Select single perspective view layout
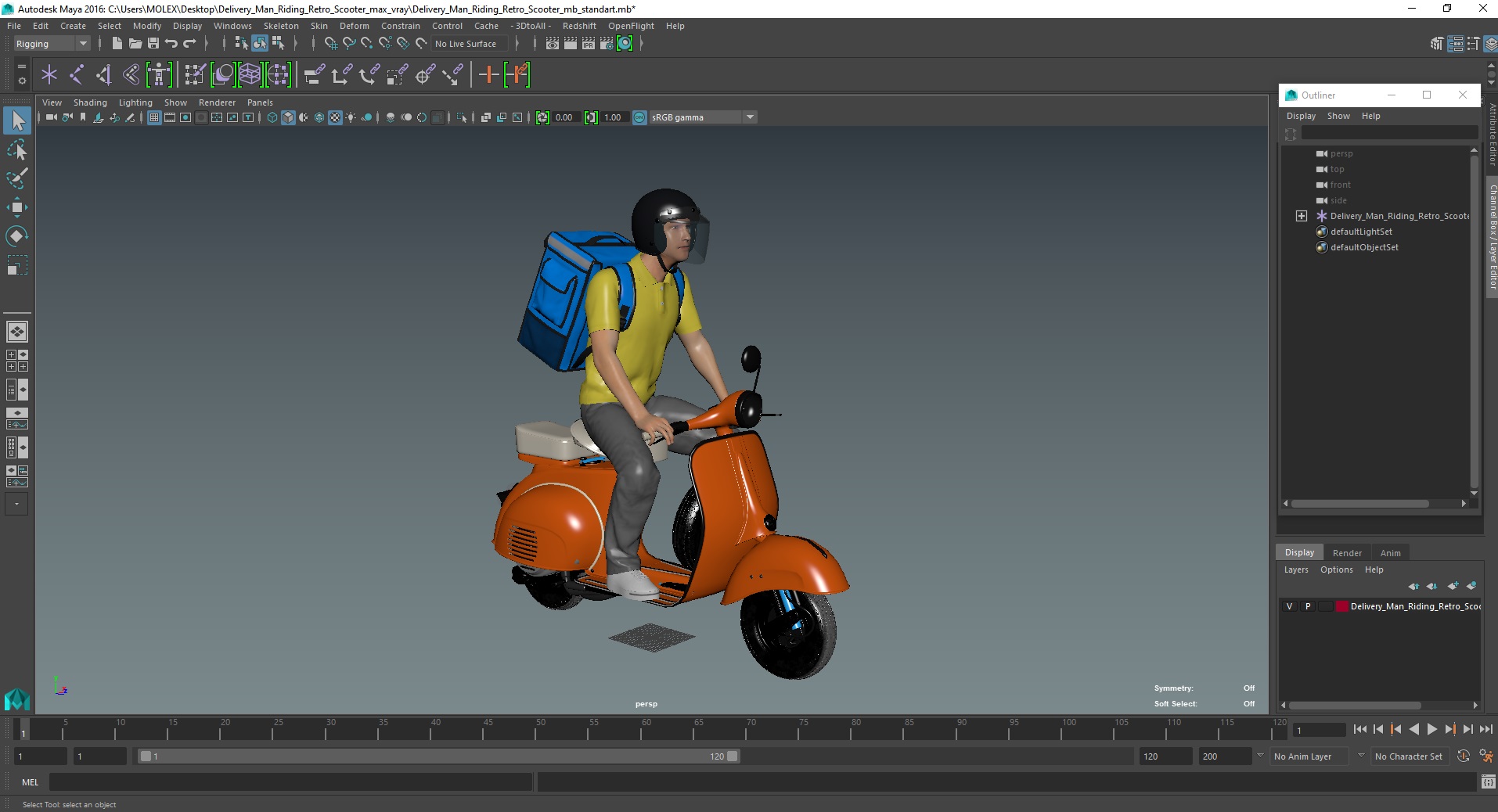The width and height of the screenshot is (1498, 812). coord(17,332)
